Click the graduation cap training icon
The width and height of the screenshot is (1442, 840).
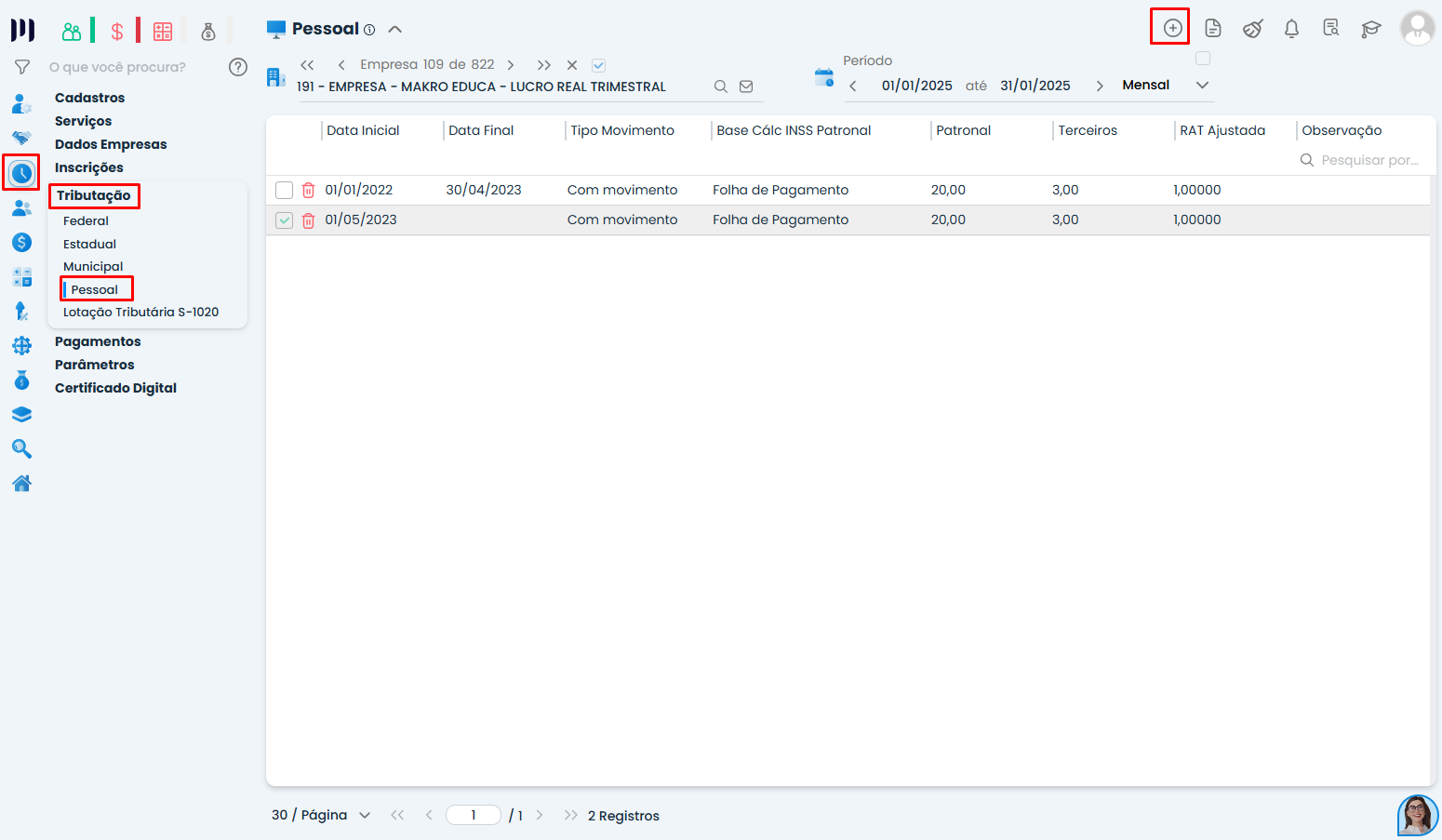[x=1370, y=29]
